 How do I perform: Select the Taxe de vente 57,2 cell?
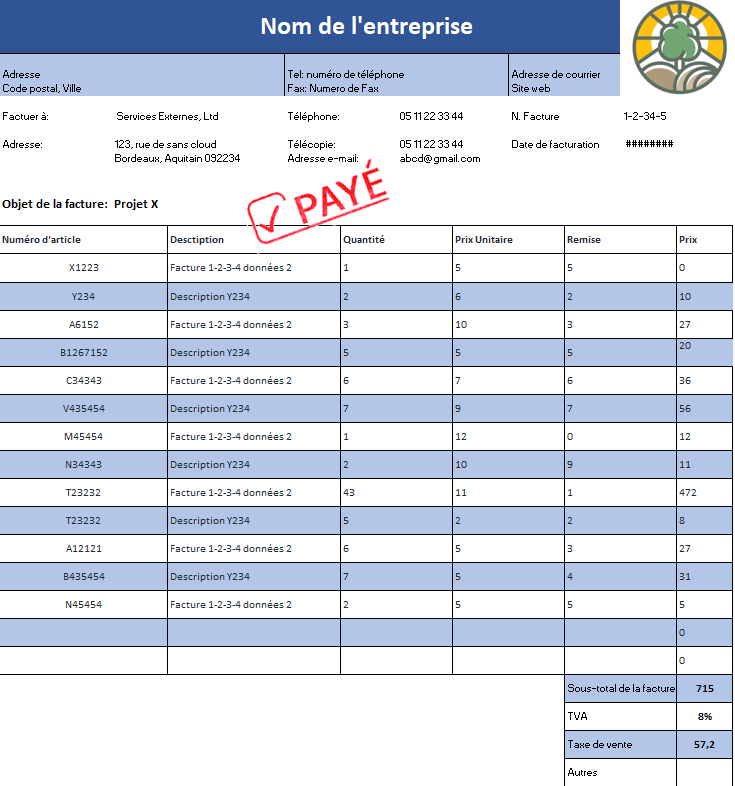(704, 744)
